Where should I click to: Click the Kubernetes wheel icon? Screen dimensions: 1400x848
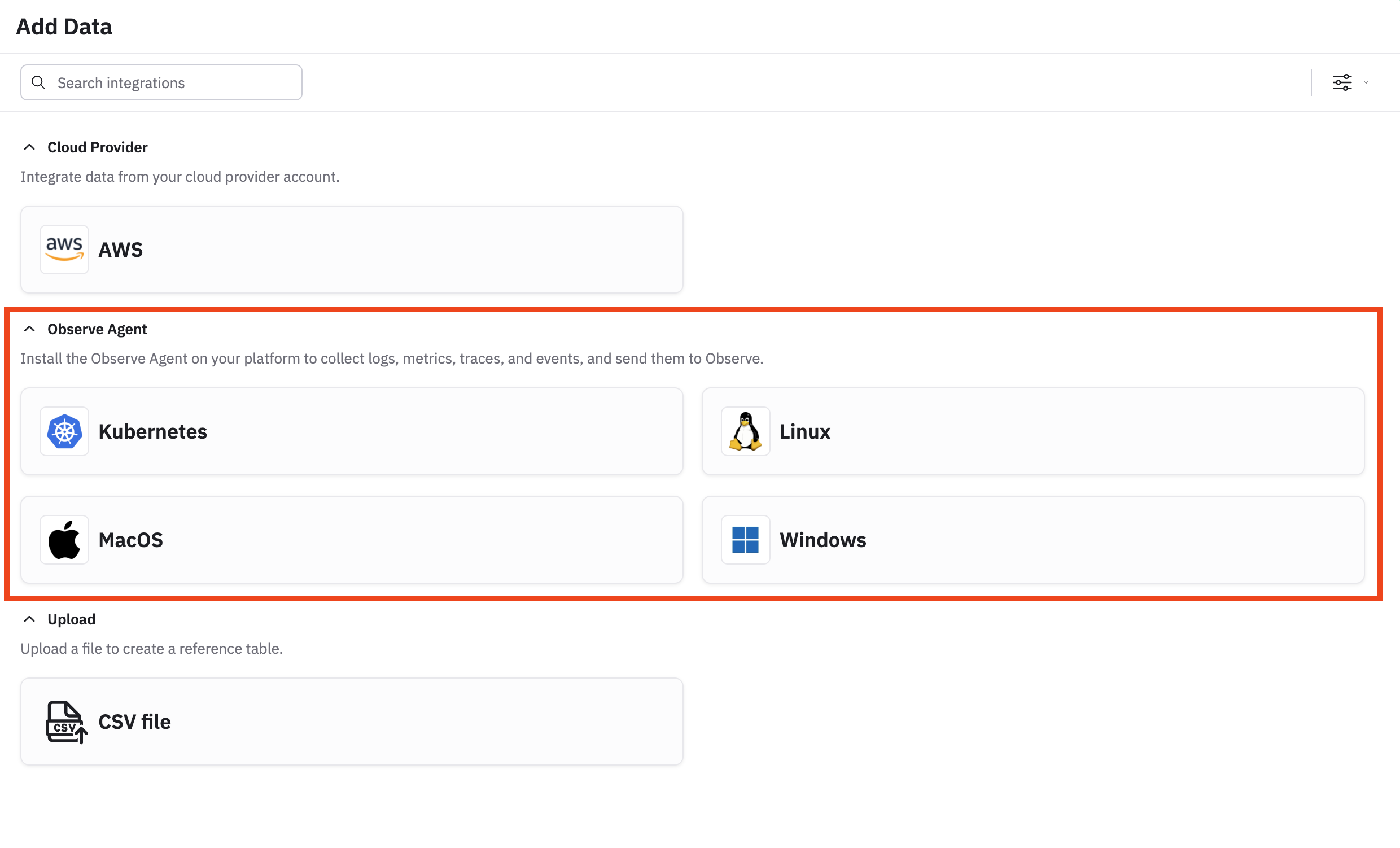[x=64, y=431]
